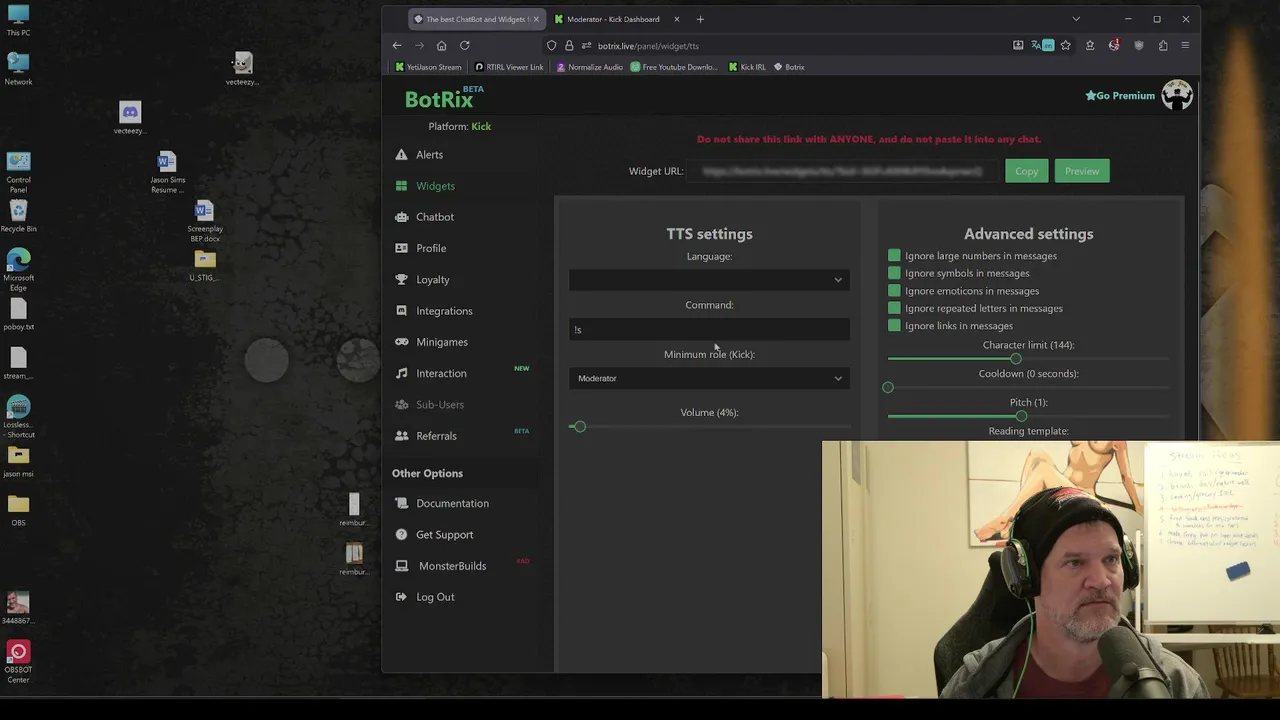Select the best ChatBot and Widgets tab

tap(476, 19)
